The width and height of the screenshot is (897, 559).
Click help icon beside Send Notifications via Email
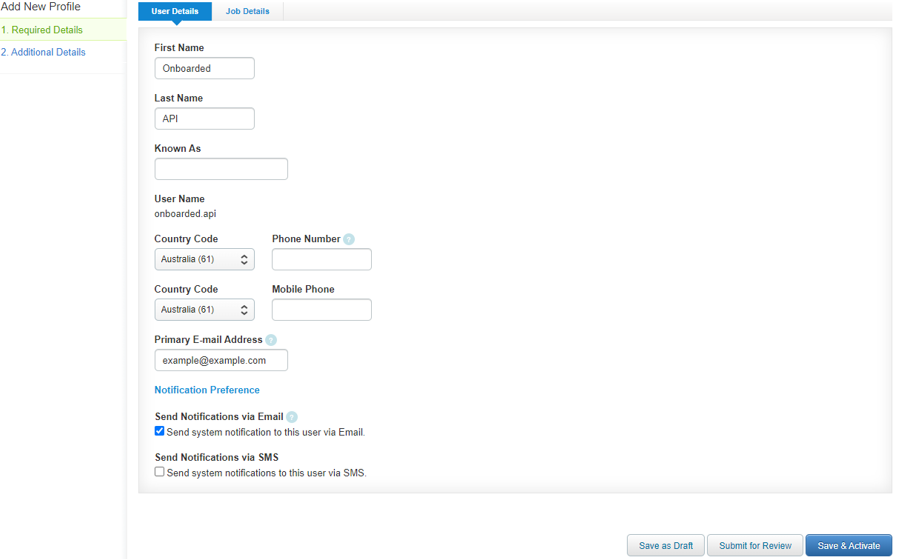(x=292, y=417)
